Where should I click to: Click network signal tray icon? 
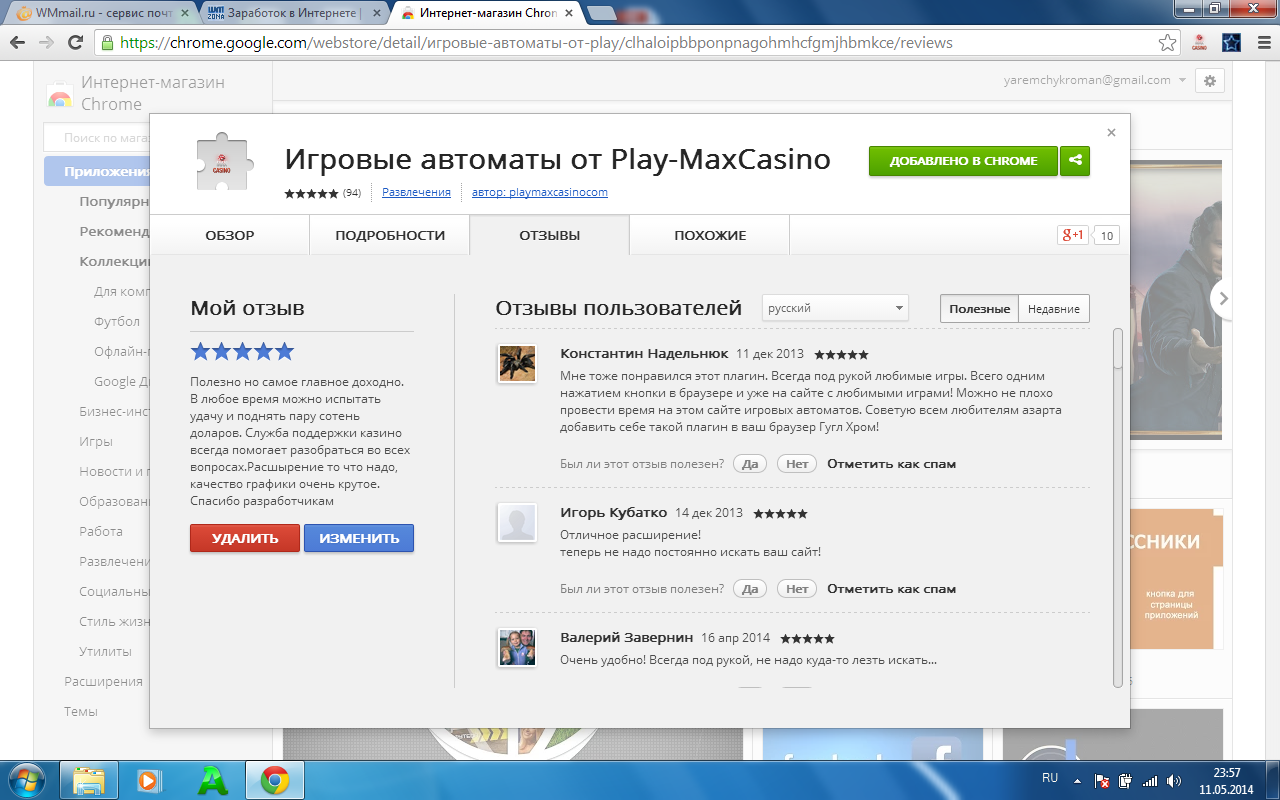pos(1150,781)
